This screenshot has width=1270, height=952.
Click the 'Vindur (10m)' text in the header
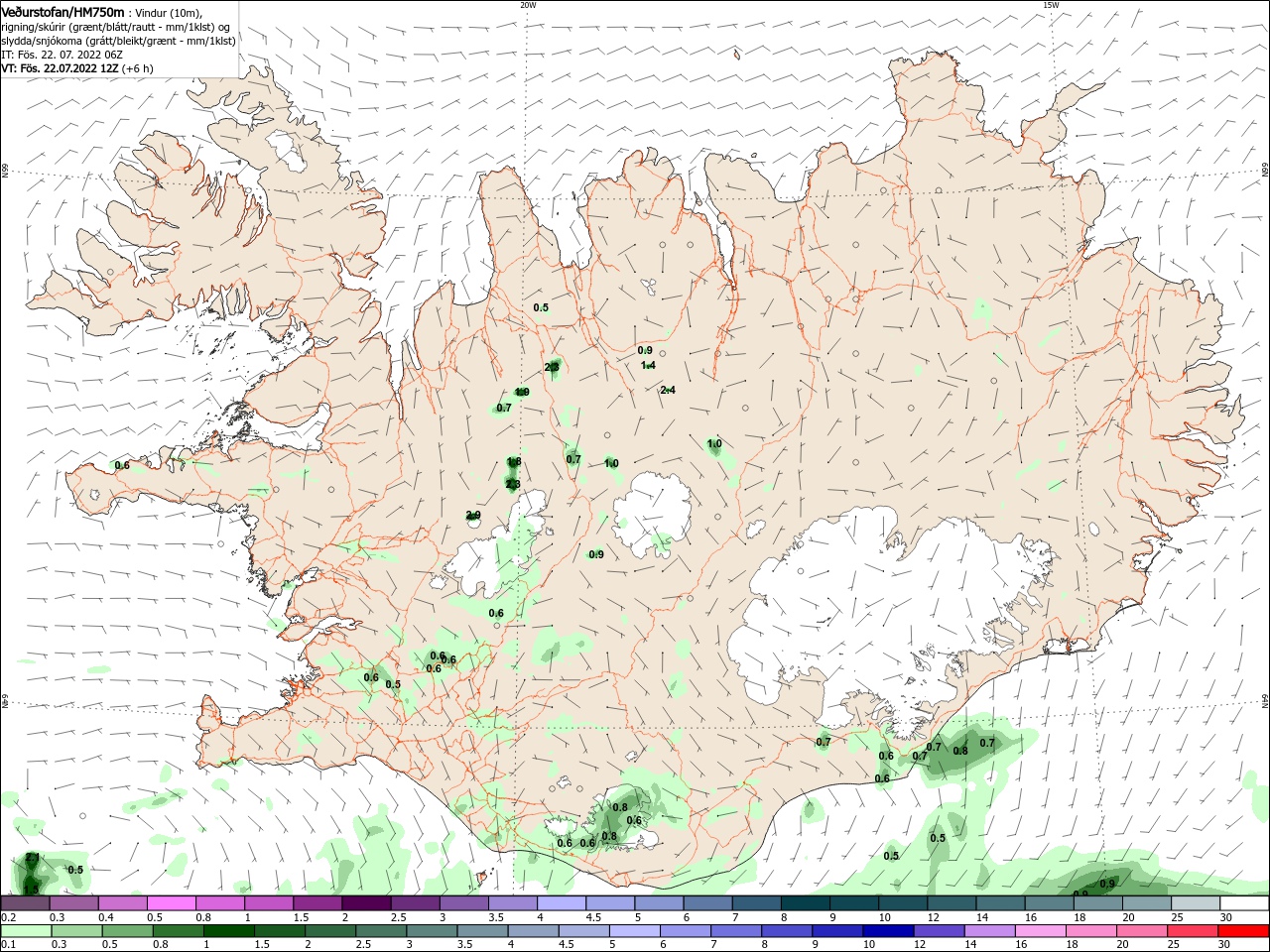click(169, 12)
